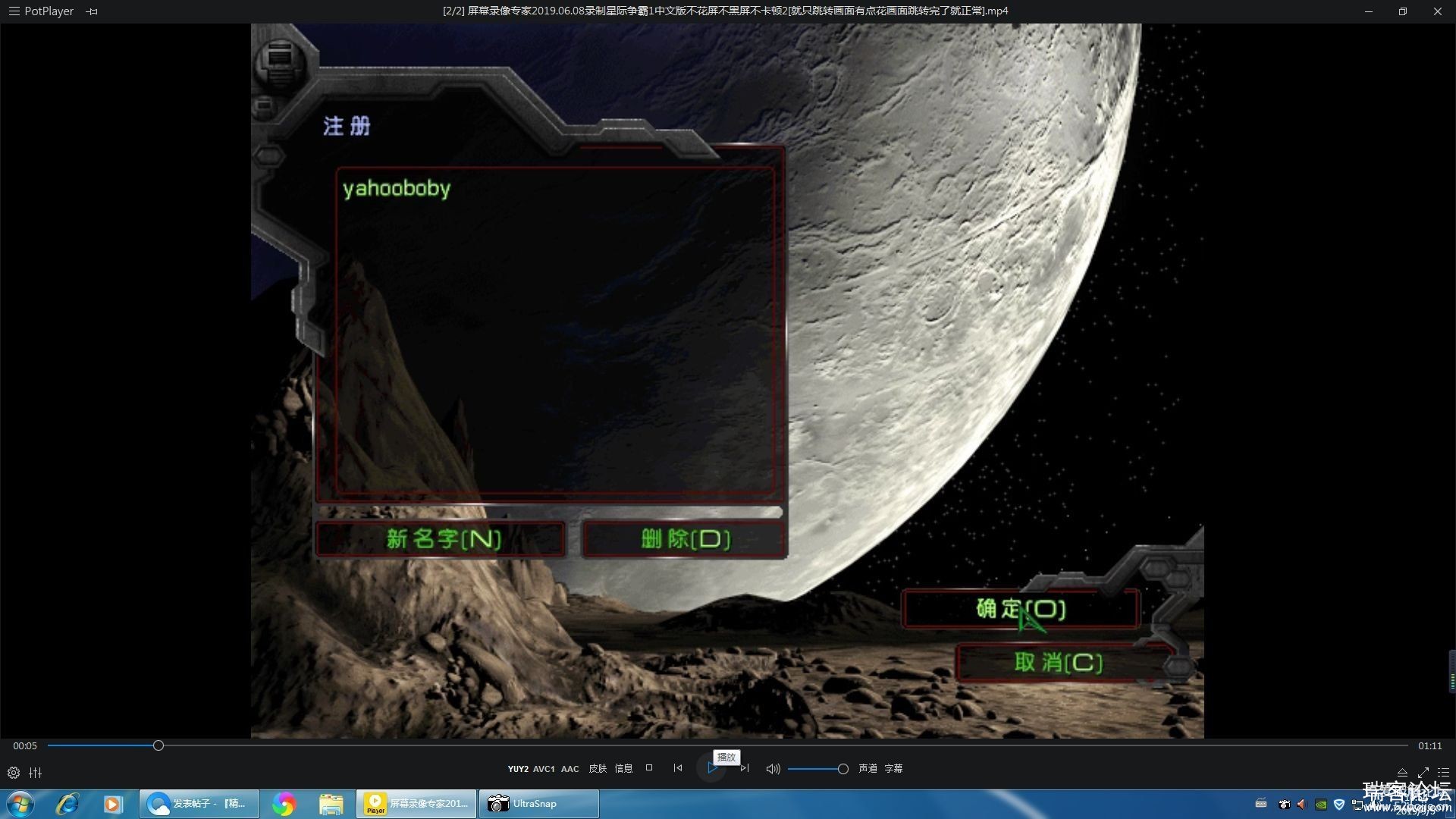The height and width of the screenshot is (819, 1456).
Task: Open PotPlayer settings gear icon
Action: [14, 773]
